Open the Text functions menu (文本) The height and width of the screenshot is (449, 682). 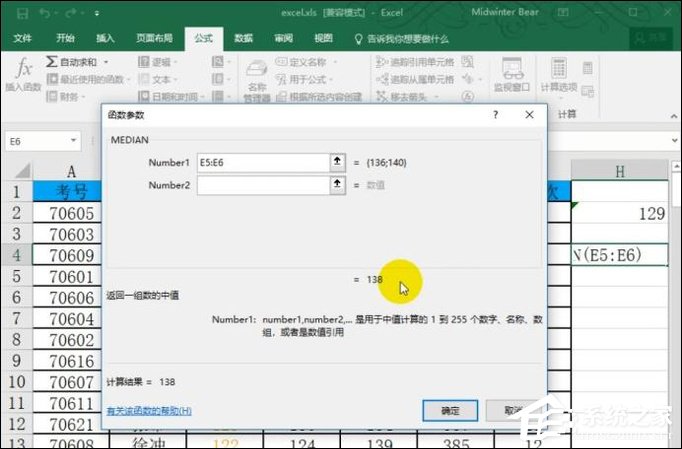tap(157, 79)
